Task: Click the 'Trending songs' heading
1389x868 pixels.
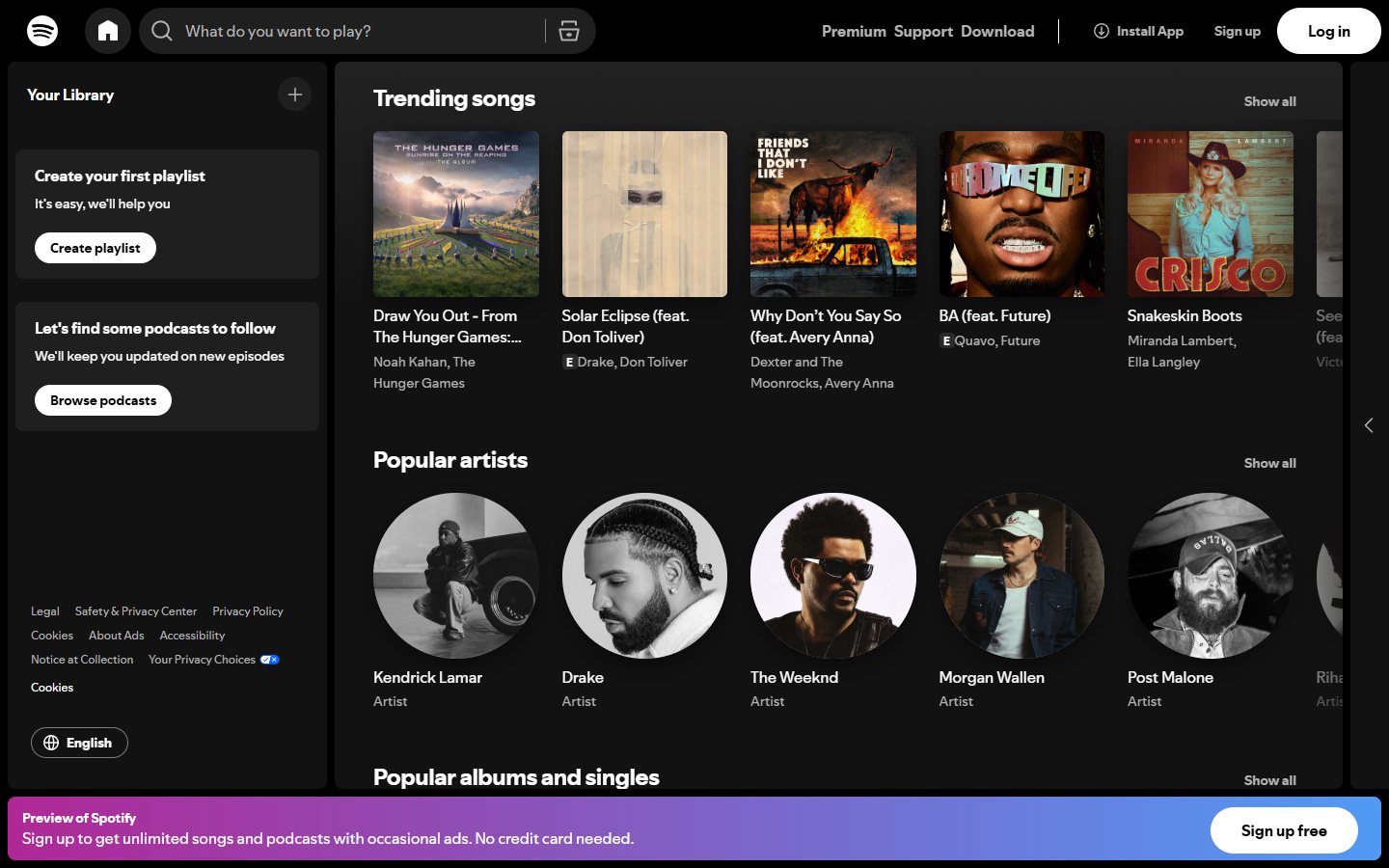Action: pyautogui.click(x=453, y=98)
